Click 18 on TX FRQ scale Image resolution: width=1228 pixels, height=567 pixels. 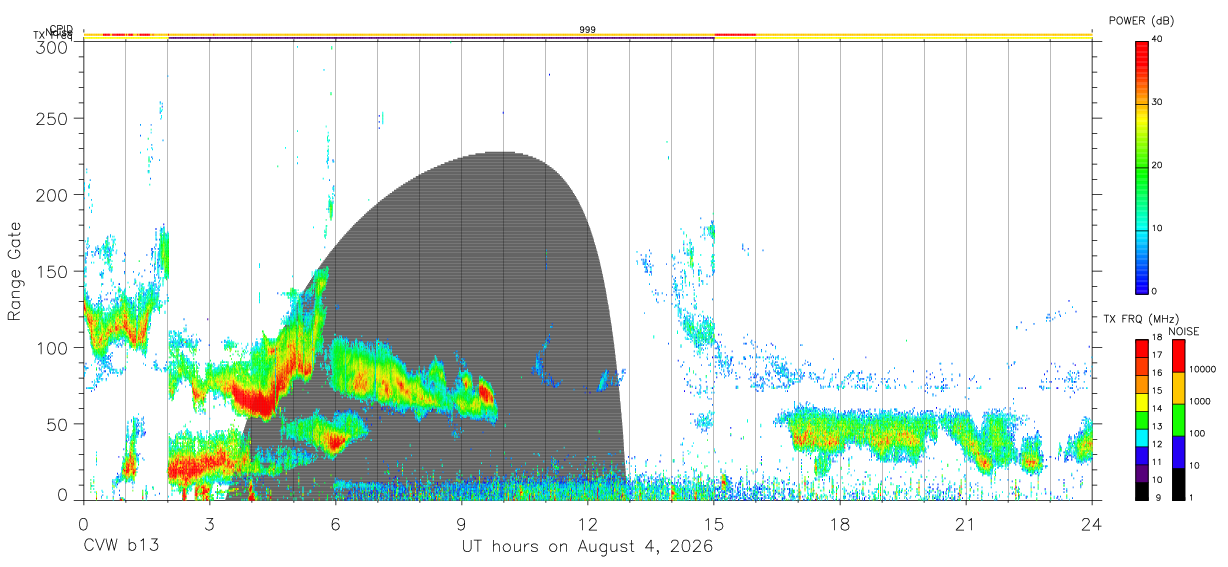pyautogui.click(x=1157, y=338)
